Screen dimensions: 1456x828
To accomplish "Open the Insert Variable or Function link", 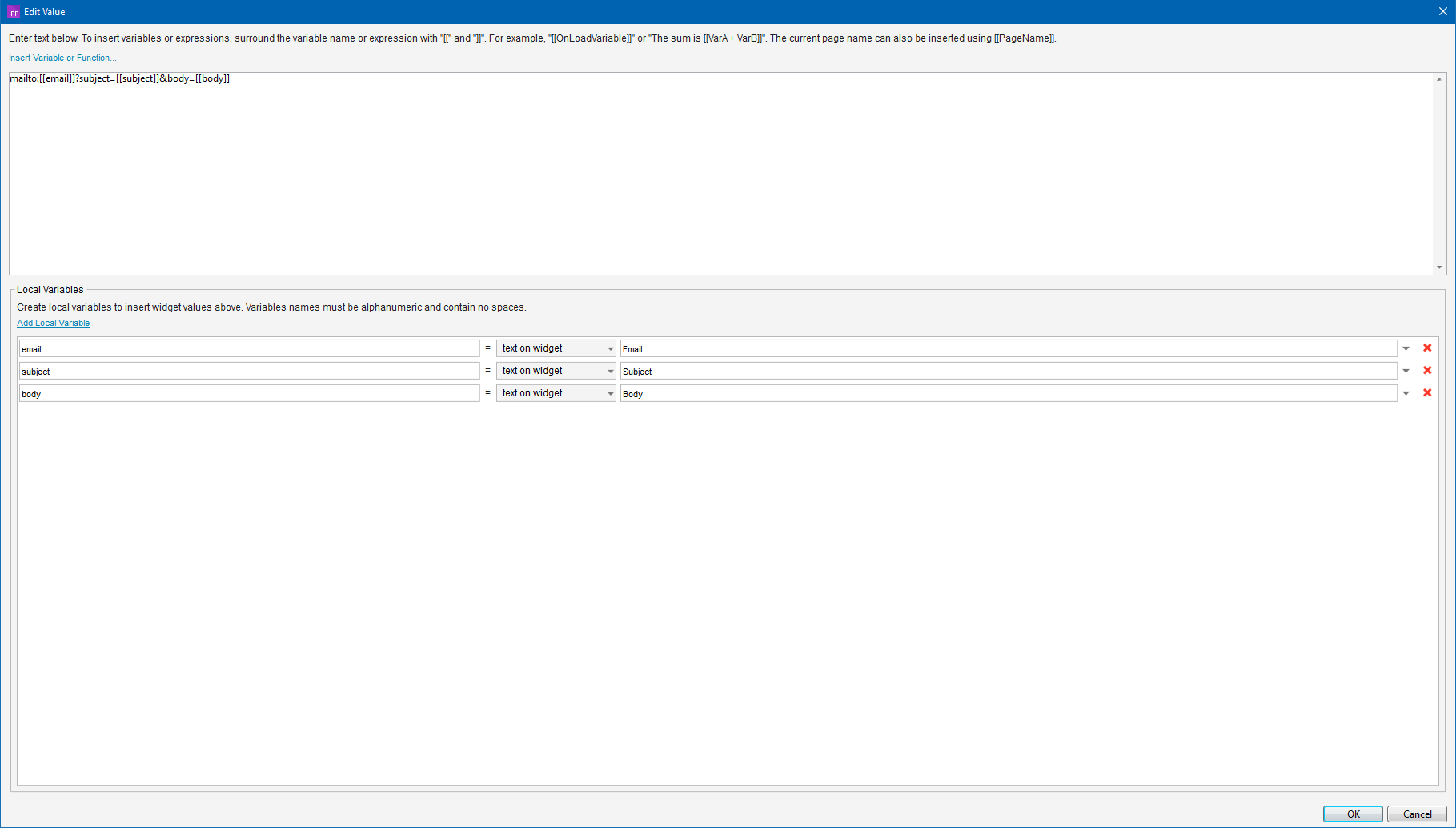I will [x=62, y=58].
